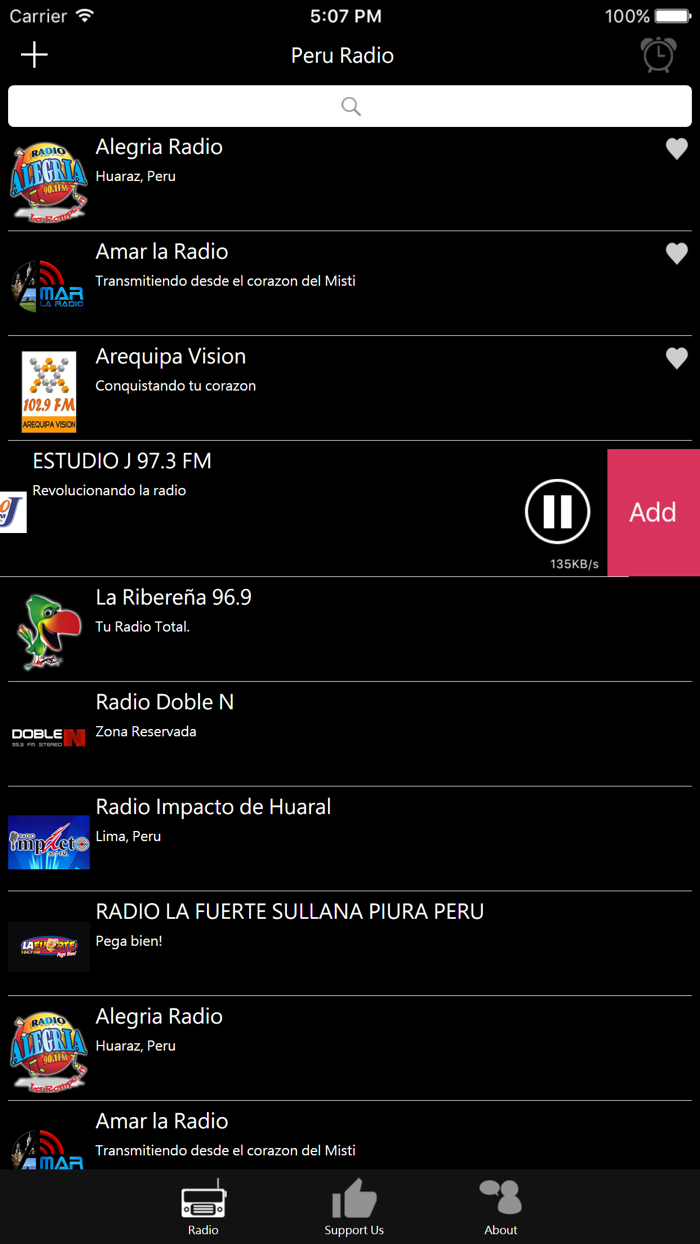Image resolution: width=700 pixels, height=1244 pixels.
Task: Open the alarm clock timer
Action: [658, 55]
